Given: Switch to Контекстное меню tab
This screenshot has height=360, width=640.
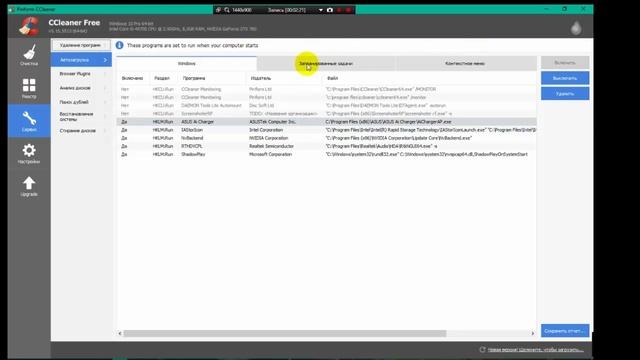Looking at the screenshot, I should [467, 64].
